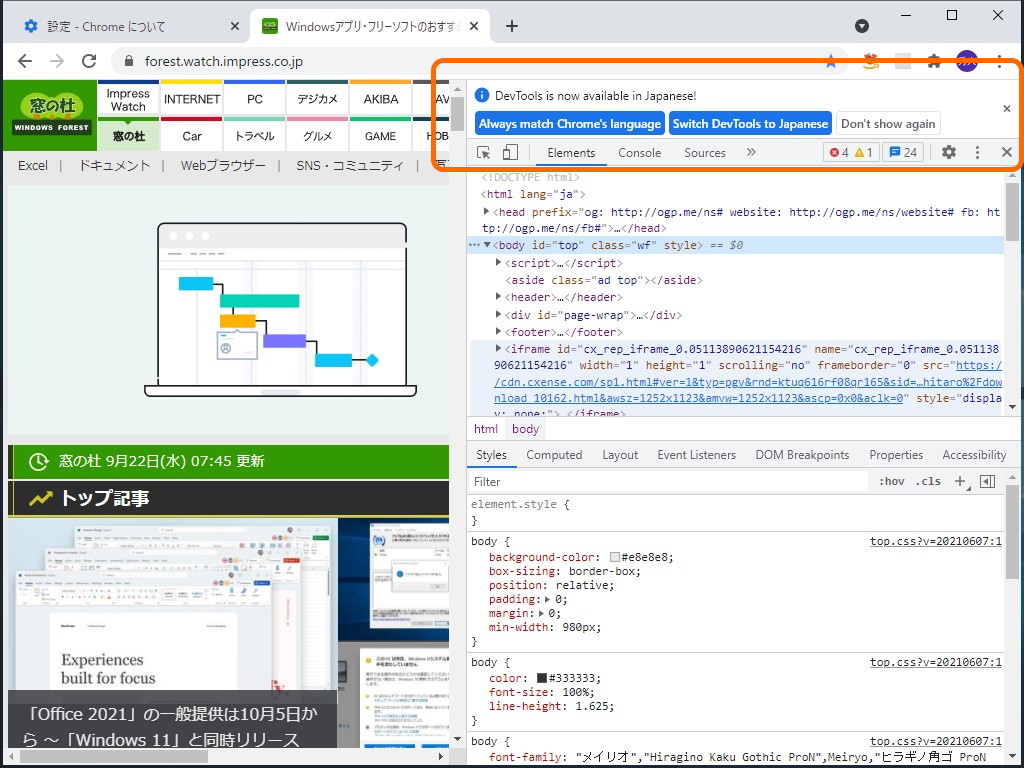Close the DevTools panel

[1006, 152]
